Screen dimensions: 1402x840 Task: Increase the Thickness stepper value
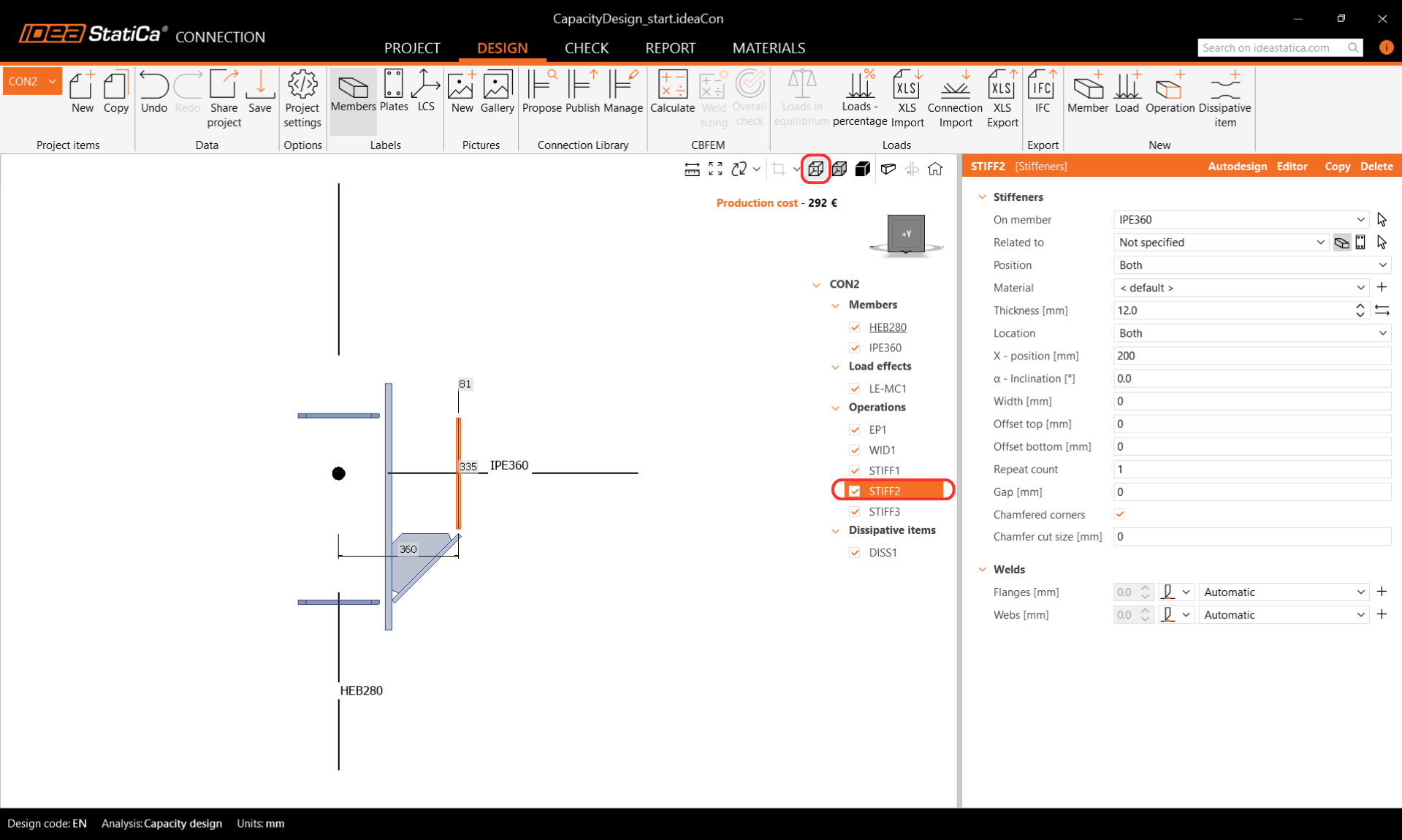[1360, 306]
